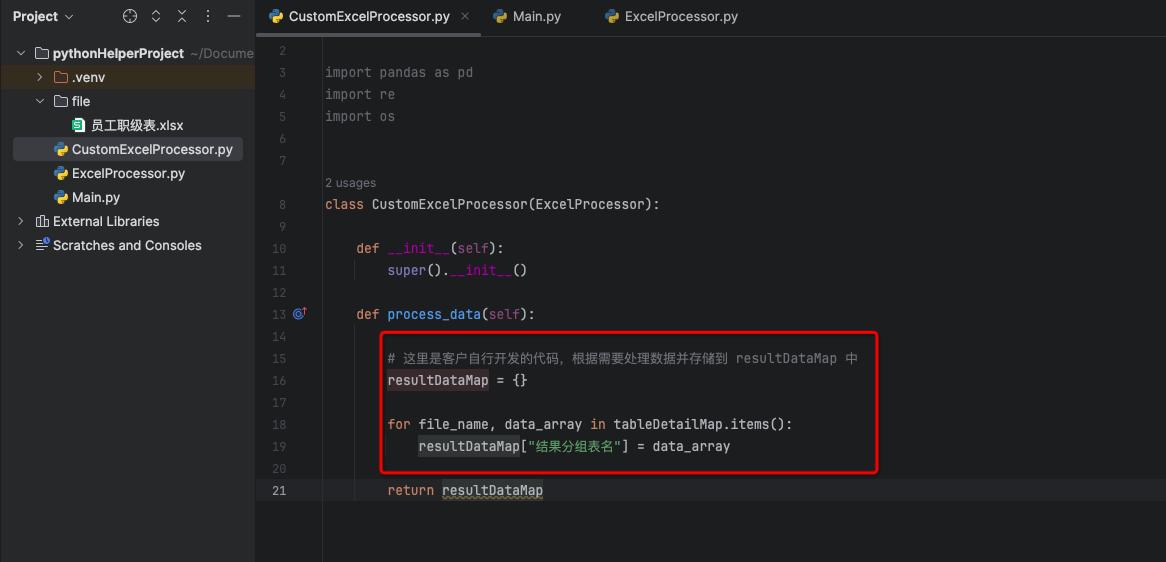Close the CustomExcelProcessor.py editor tab
Image resolution: width=1166 pixels, height=562 pixels.
466,17
